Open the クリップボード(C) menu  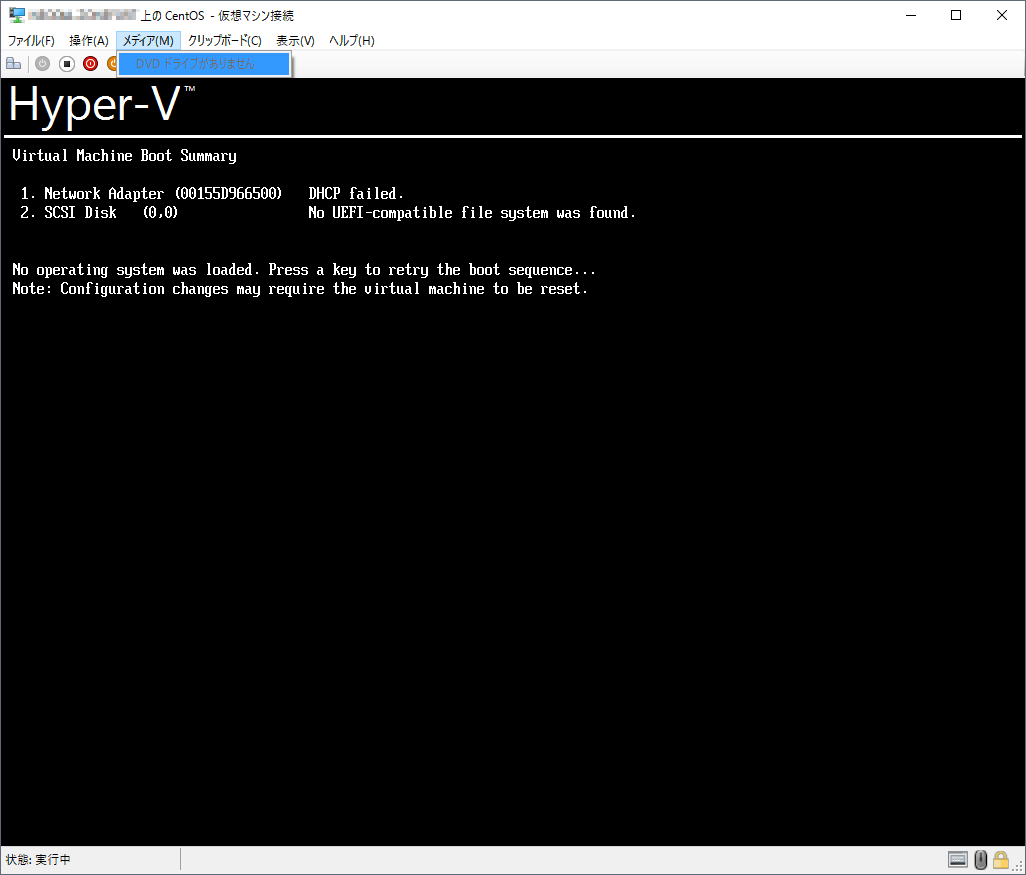click(224, 41)
